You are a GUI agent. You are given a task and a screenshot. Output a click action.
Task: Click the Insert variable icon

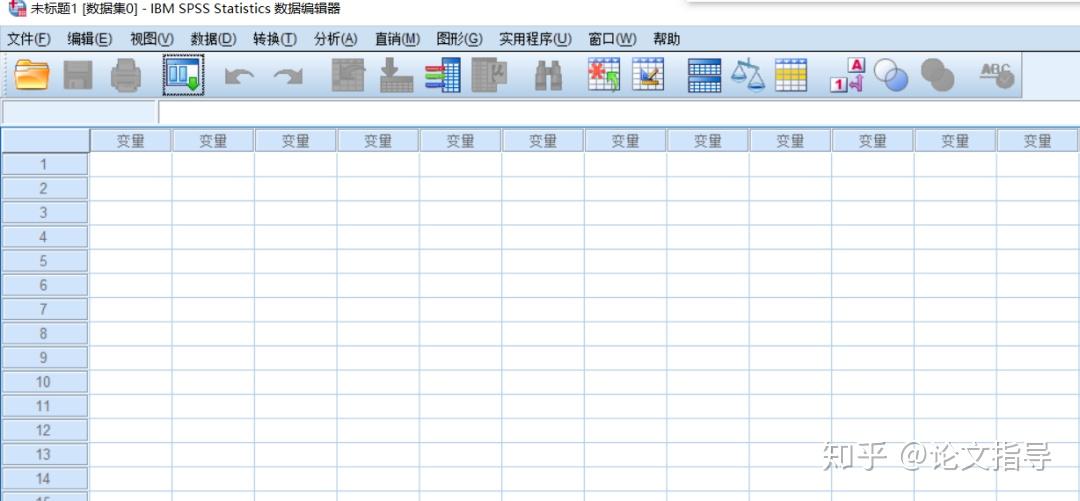648,74
